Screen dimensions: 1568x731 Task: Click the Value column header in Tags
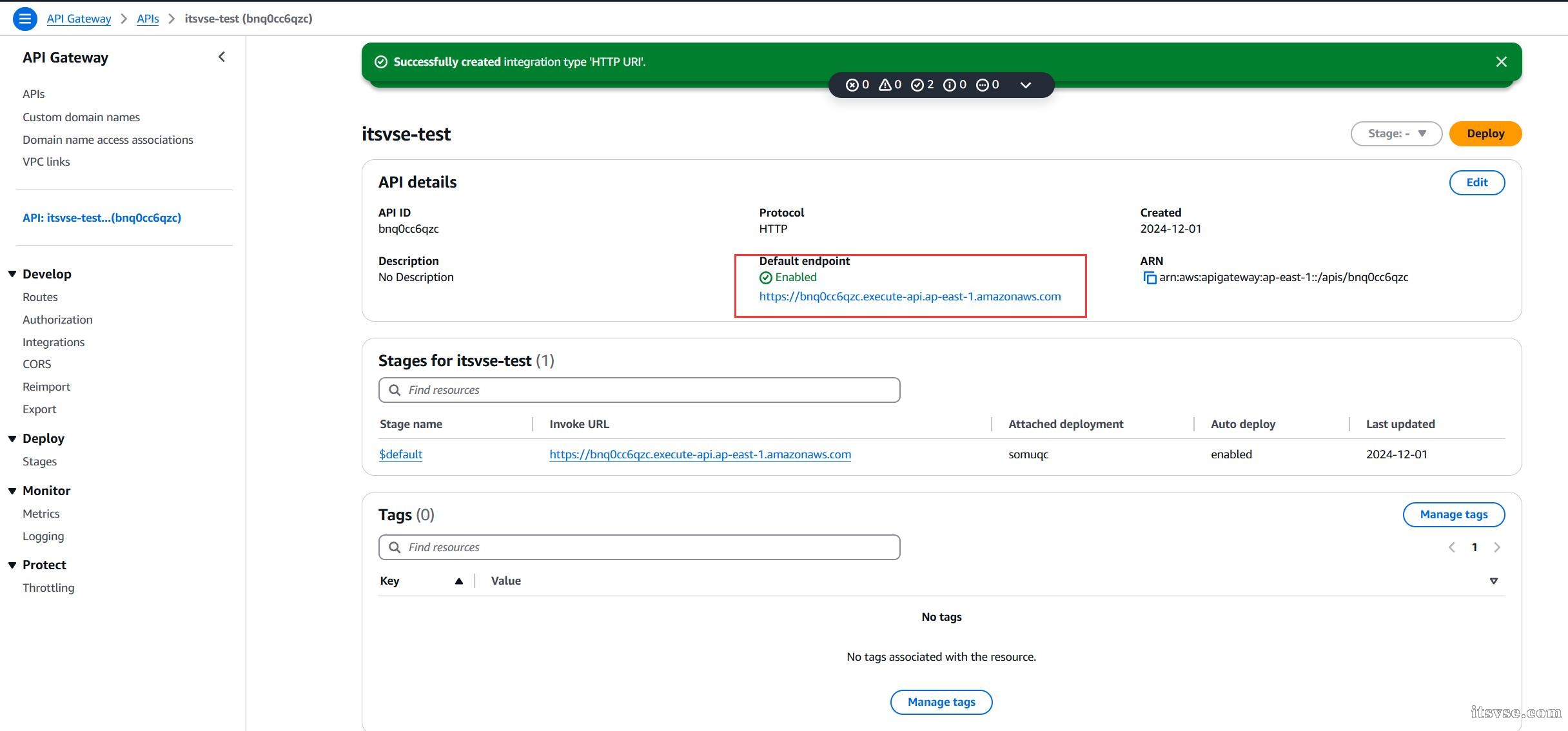tap(505, 581)
